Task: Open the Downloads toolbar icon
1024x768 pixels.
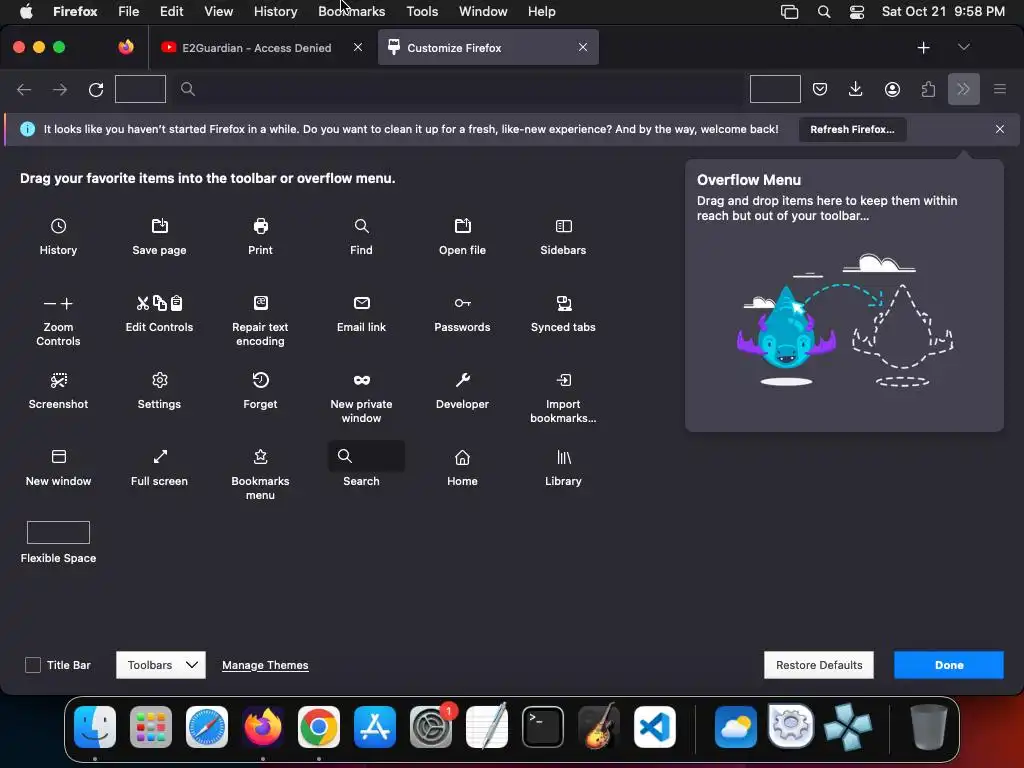Action: [x=856, y=89]
